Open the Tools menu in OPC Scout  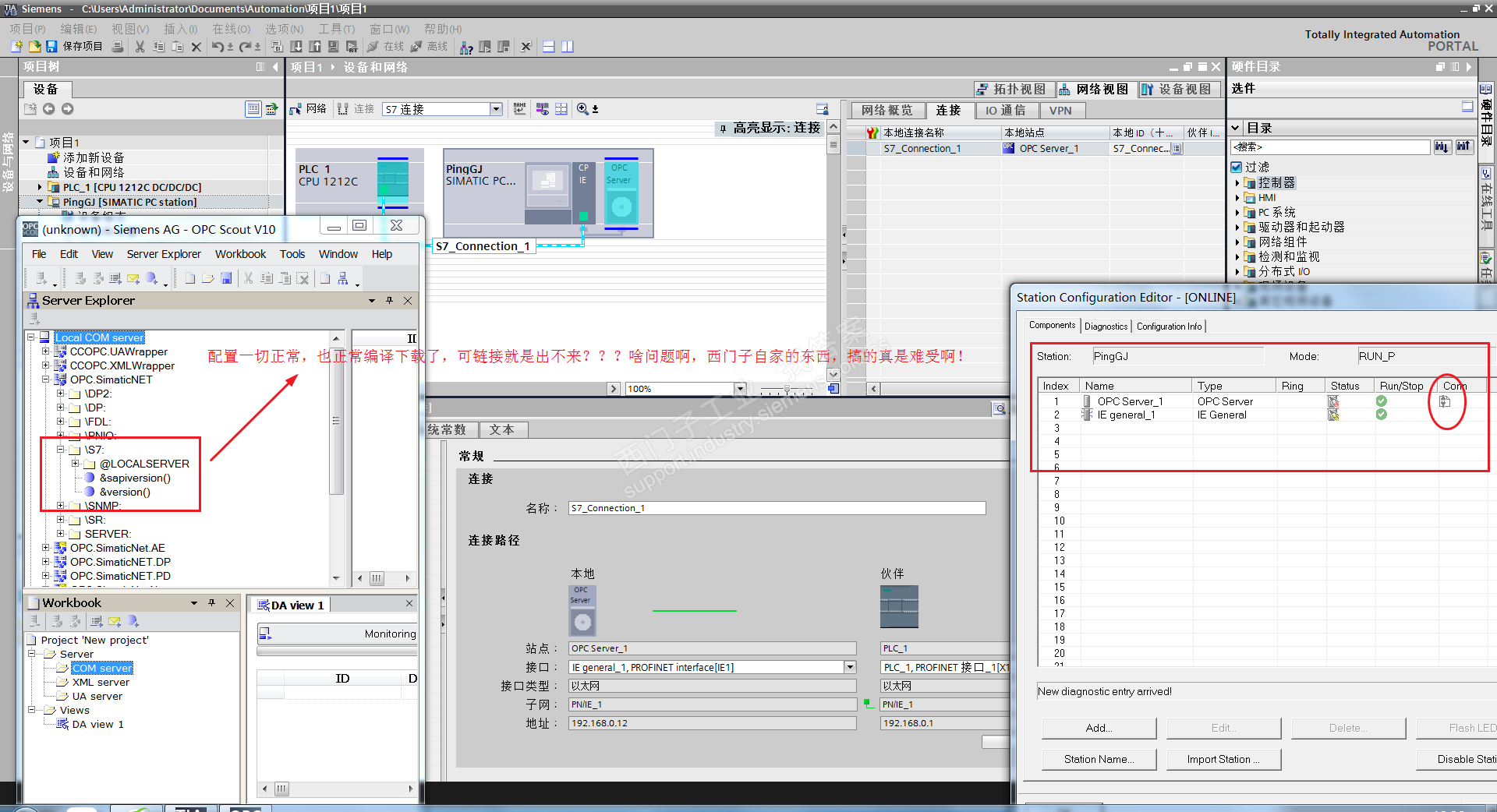click(292, 254)
